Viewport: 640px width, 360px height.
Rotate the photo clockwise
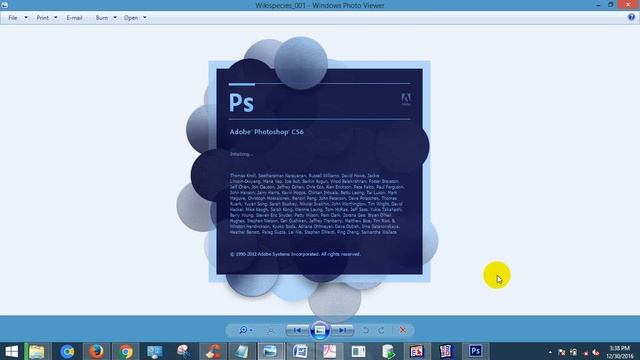point(381,330)
